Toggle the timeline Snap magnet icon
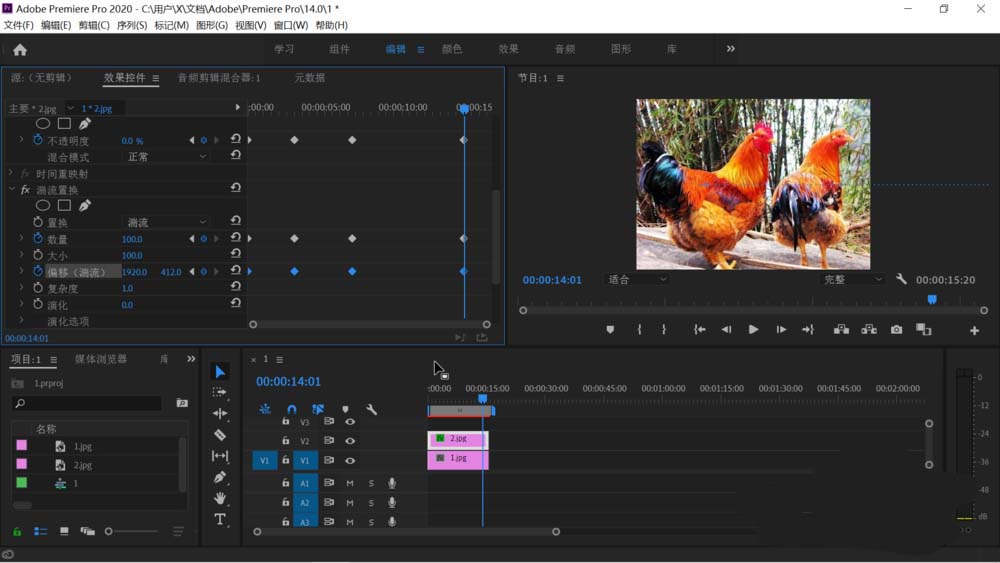1000x563 pixels. [x=291, y=409]
